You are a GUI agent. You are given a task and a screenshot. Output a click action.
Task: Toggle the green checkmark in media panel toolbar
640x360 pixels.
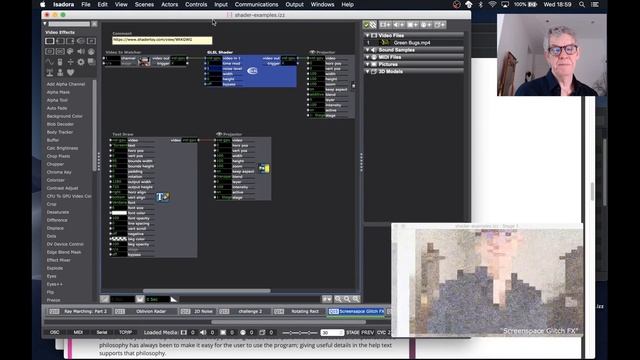366,24
